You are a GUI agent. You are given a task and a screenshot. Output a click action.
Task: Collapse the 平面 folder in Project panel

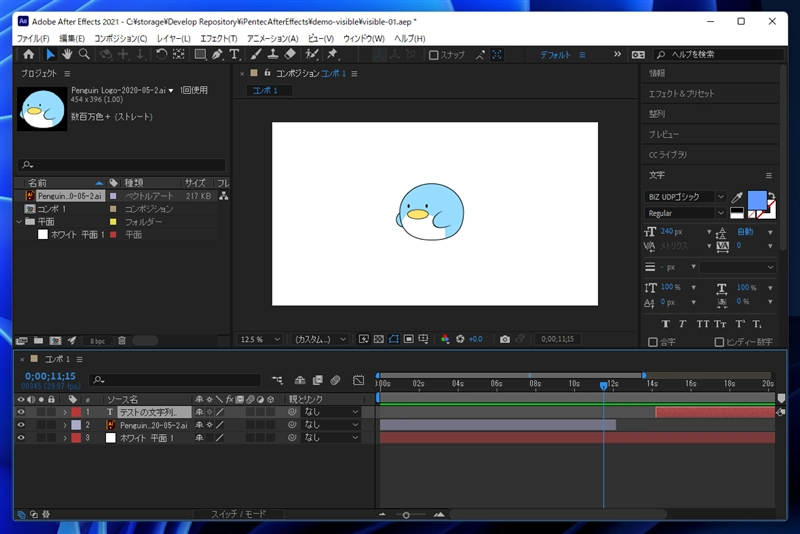tap(19, 221)
